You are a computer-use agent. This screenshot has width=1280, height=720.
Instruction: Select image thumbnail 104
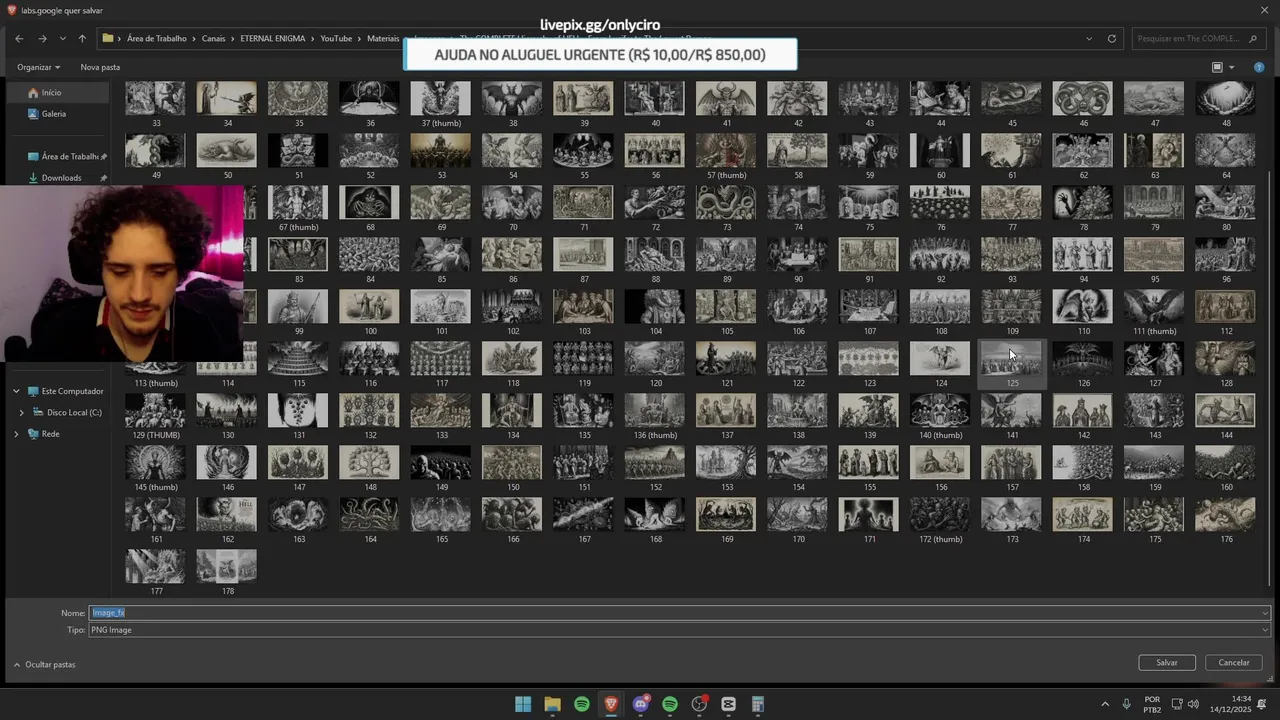(655, 313)
